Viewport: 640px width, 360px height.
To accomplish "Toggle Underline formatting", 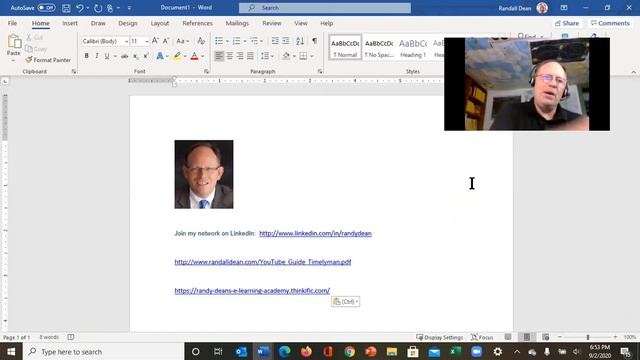I will 107,56.
